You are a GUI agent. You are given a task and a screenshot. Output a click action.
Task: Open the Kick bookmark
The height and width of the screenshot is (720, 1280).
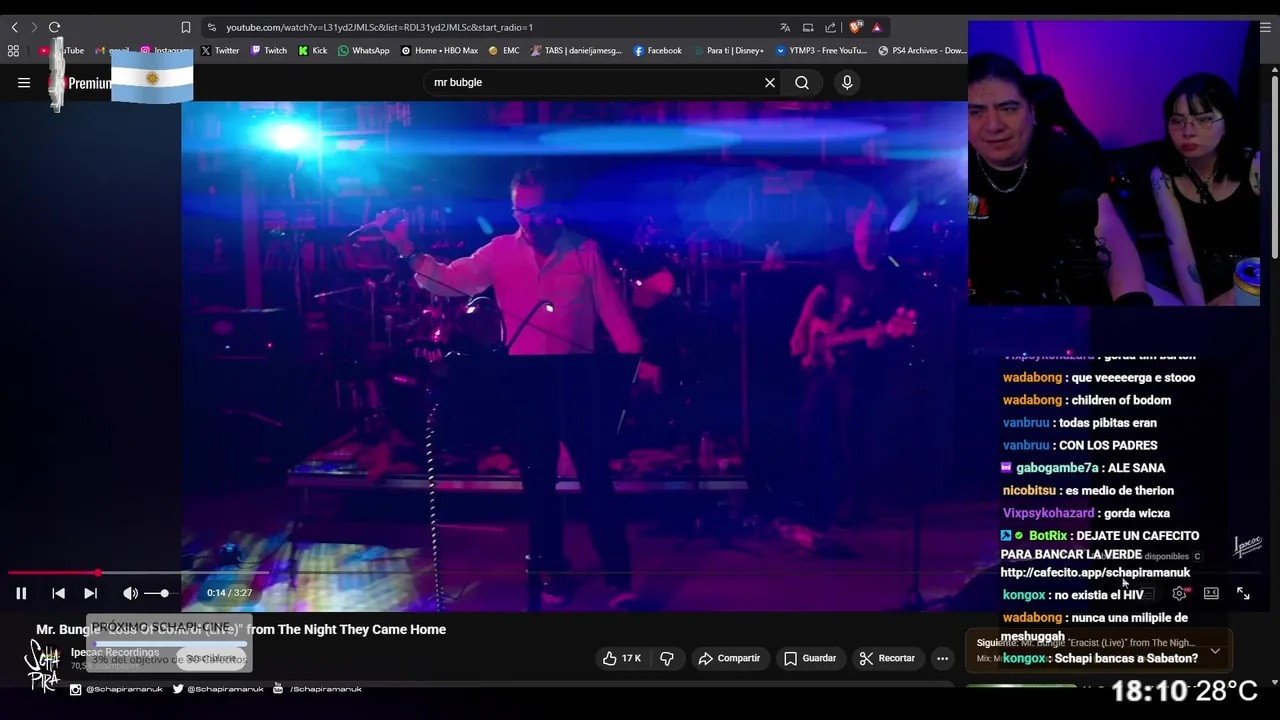(x=313, y=50)
